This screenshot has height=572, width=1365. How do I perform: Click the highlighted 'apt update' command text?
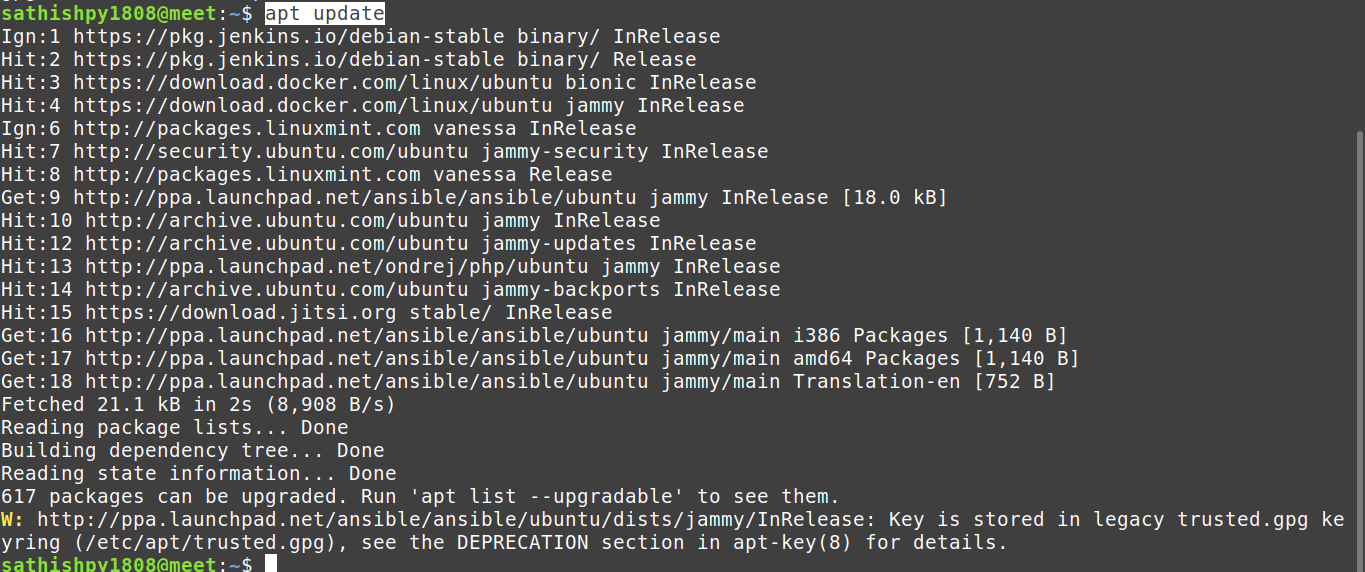point(325,13)
